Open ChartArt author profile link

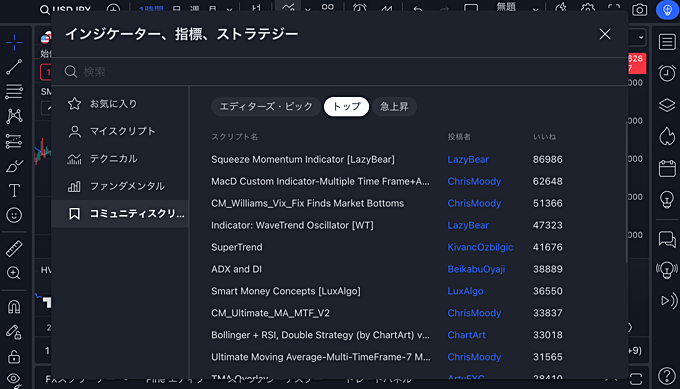[x=467, y=335]
